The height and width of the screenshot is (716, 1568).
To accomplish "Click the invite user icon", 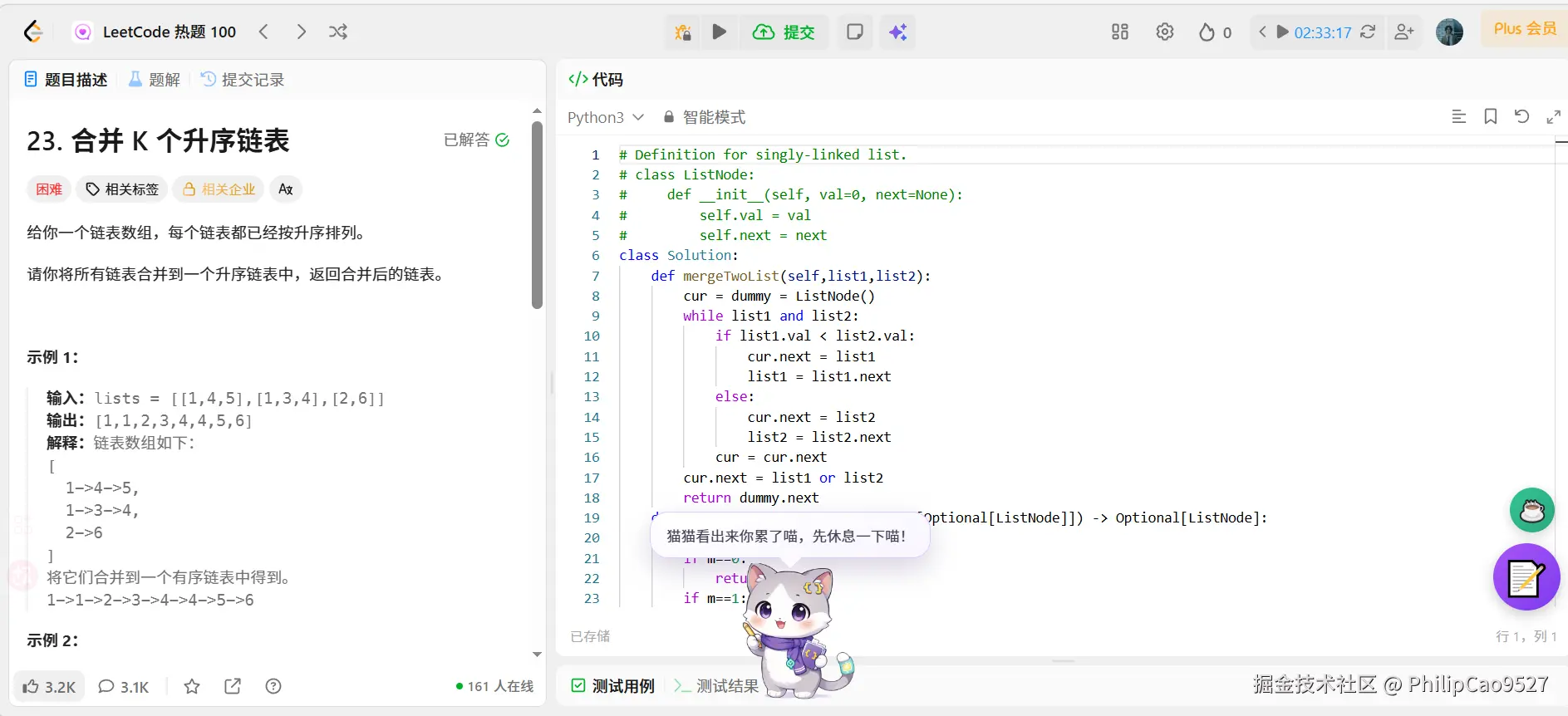I will pos(1404,32).
